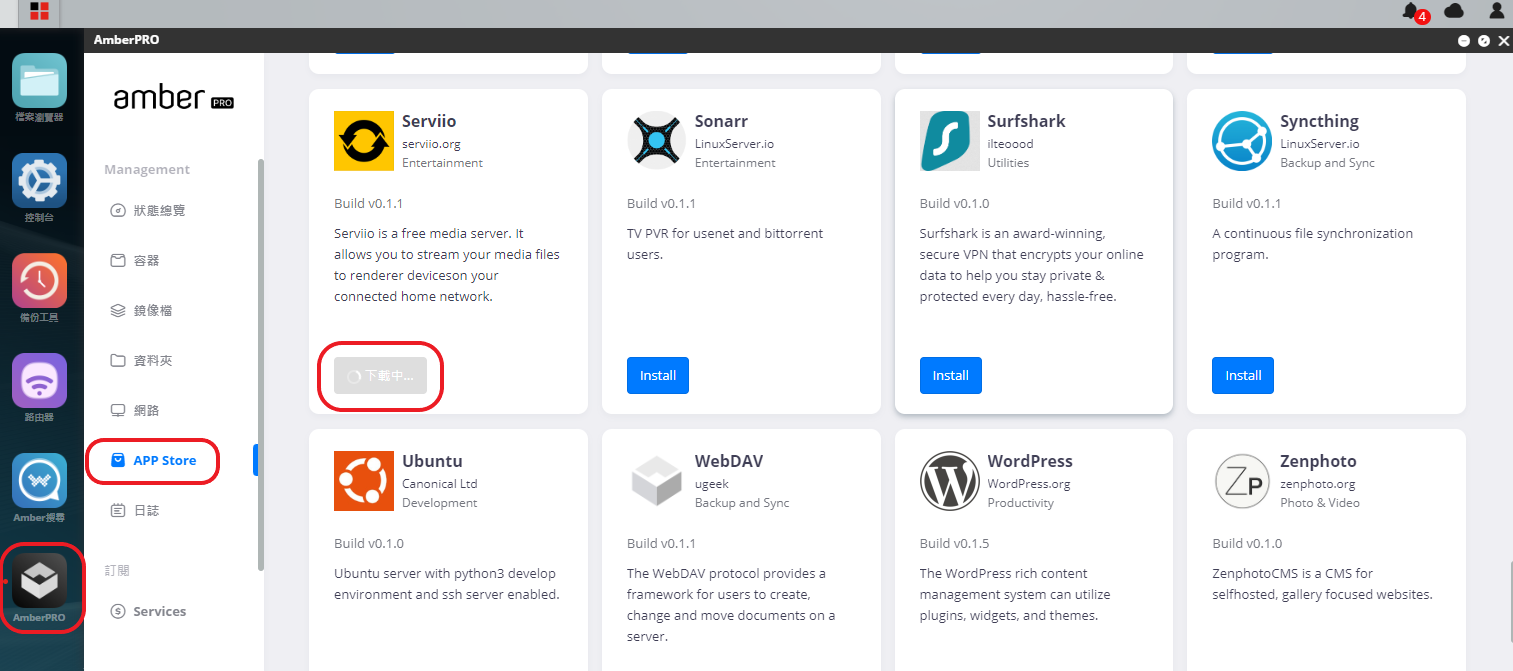
Task: Click Productivity category under WordPress
Action: 1021,502
